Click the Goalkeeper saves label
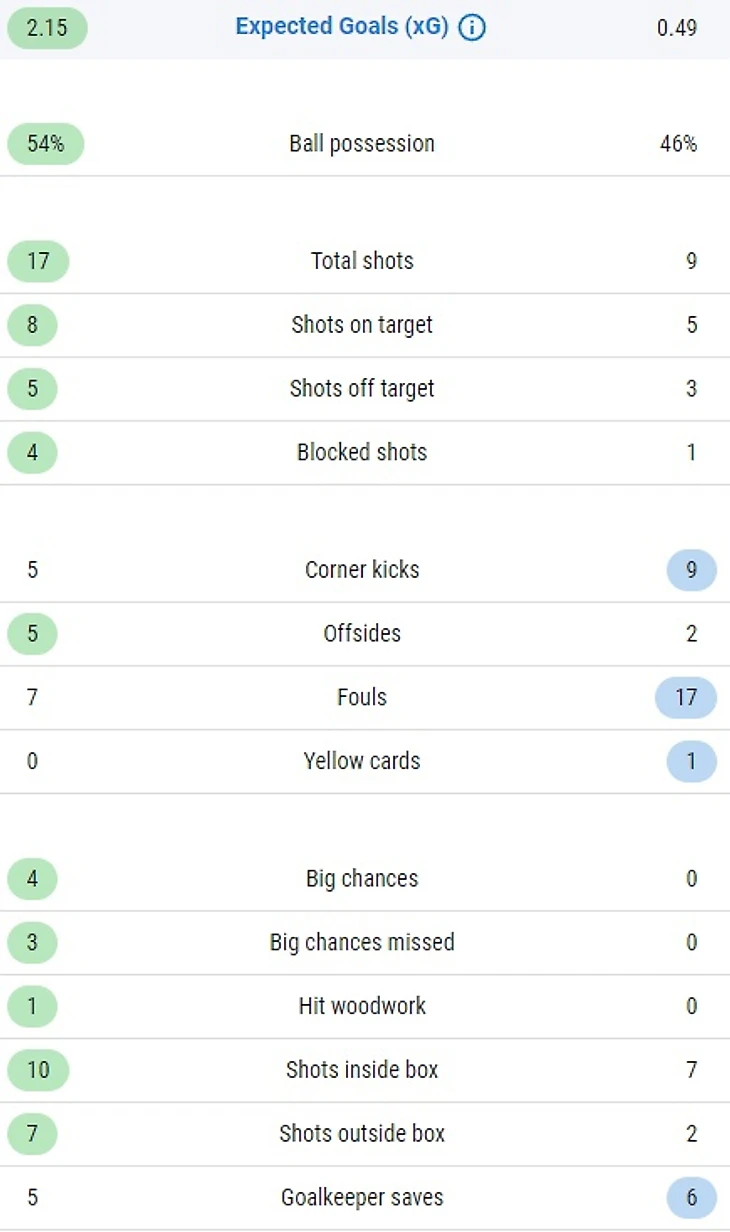730x1232 pixels. point(362,1197)
